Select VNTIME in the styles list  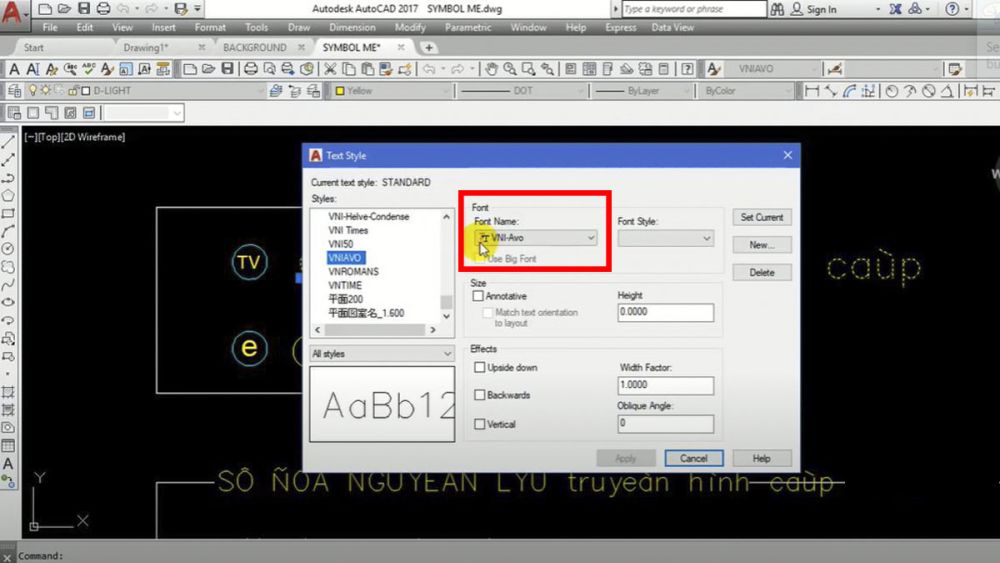tap(345, 286)
